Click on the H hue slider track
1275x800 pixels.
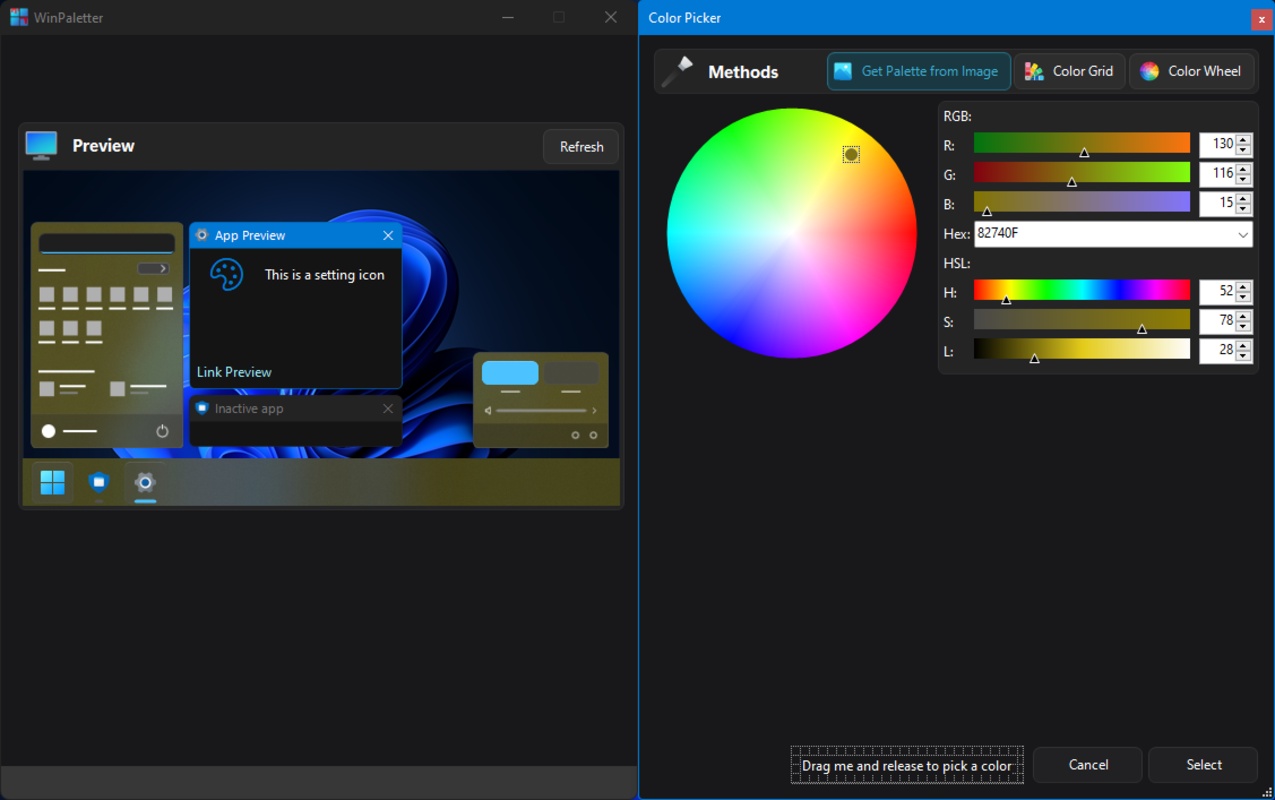point(1082,290)
